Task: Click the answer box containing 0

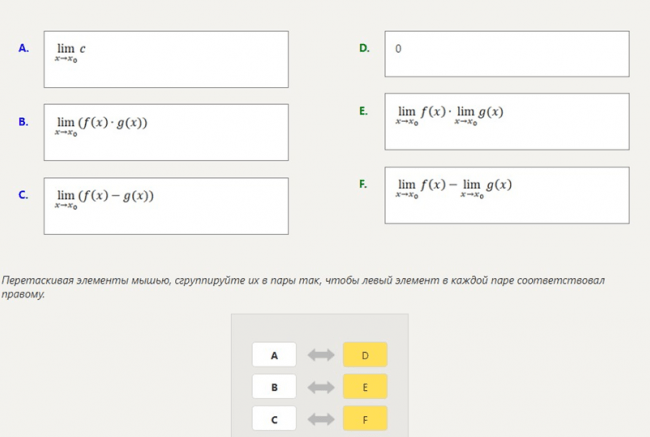Action: (507, 54)
